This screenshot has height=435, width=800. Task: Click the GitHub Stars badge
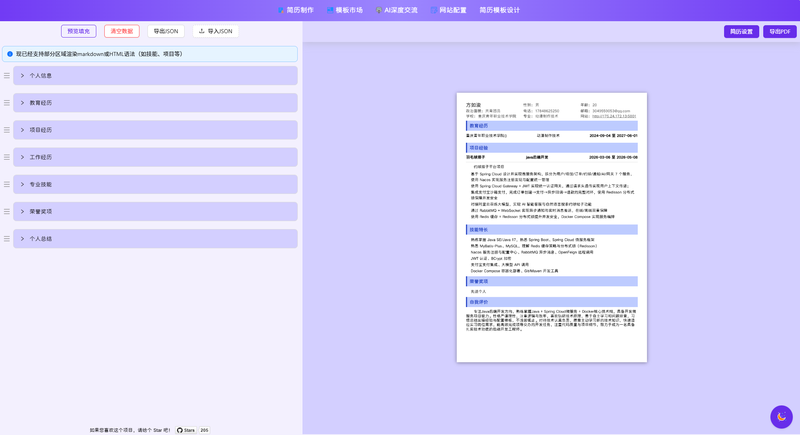[186, 430]
